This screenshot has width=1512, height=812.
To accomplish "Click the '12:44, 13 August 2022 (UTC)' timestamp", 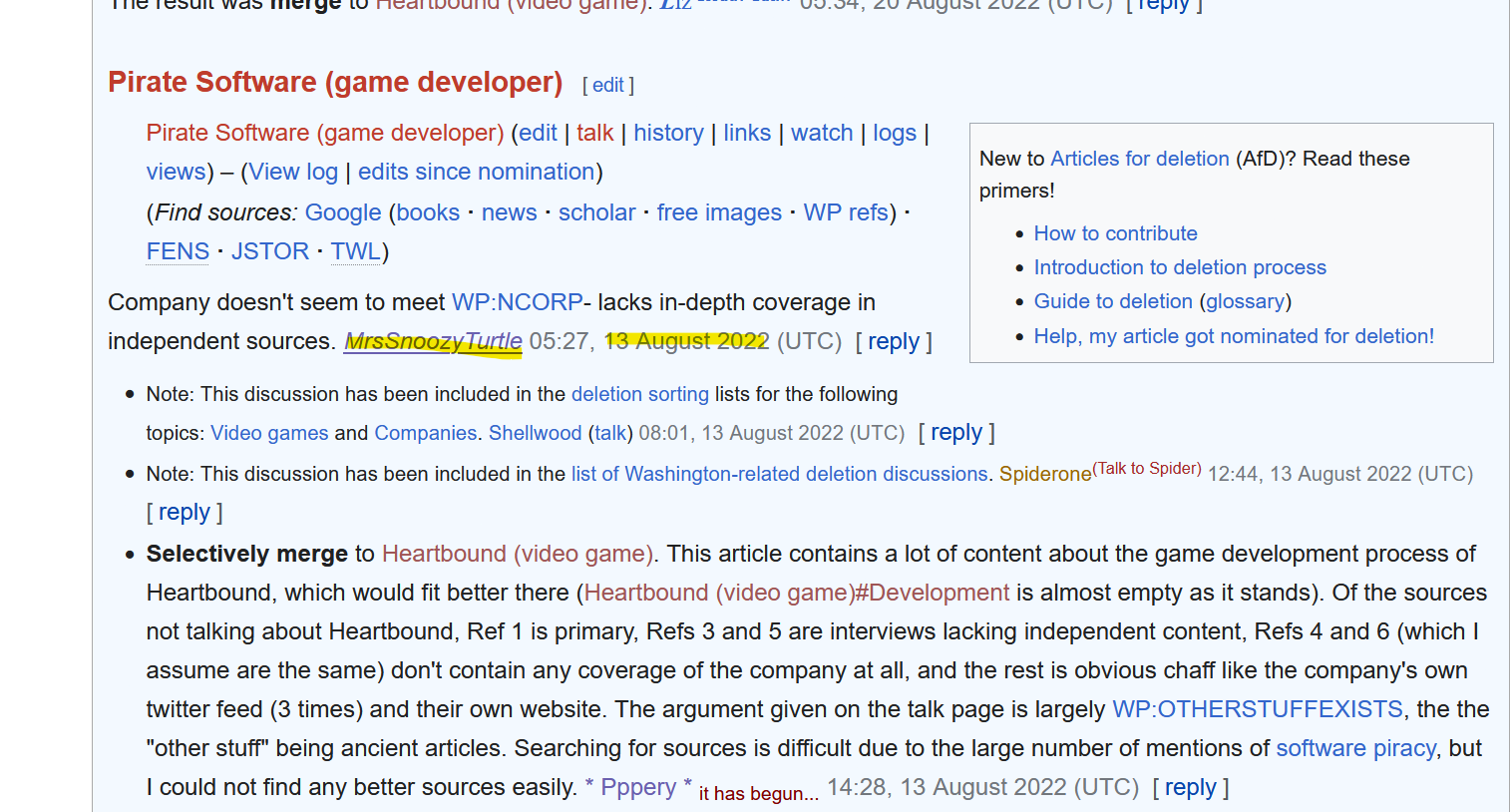I will [x=1340, y=474].
